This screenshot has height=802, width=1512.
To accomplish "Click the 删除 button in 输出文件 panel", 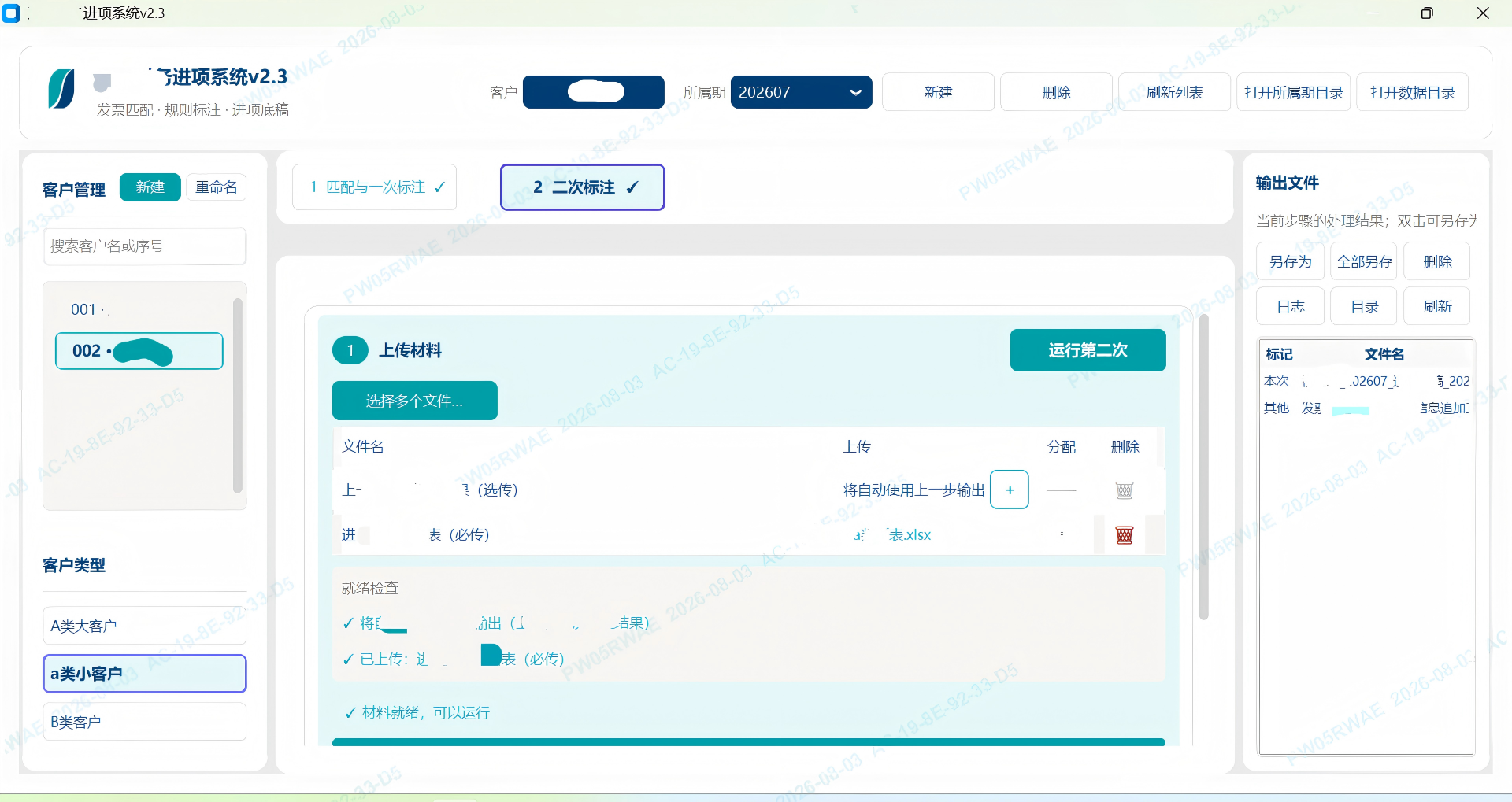I will point(1437,261).
